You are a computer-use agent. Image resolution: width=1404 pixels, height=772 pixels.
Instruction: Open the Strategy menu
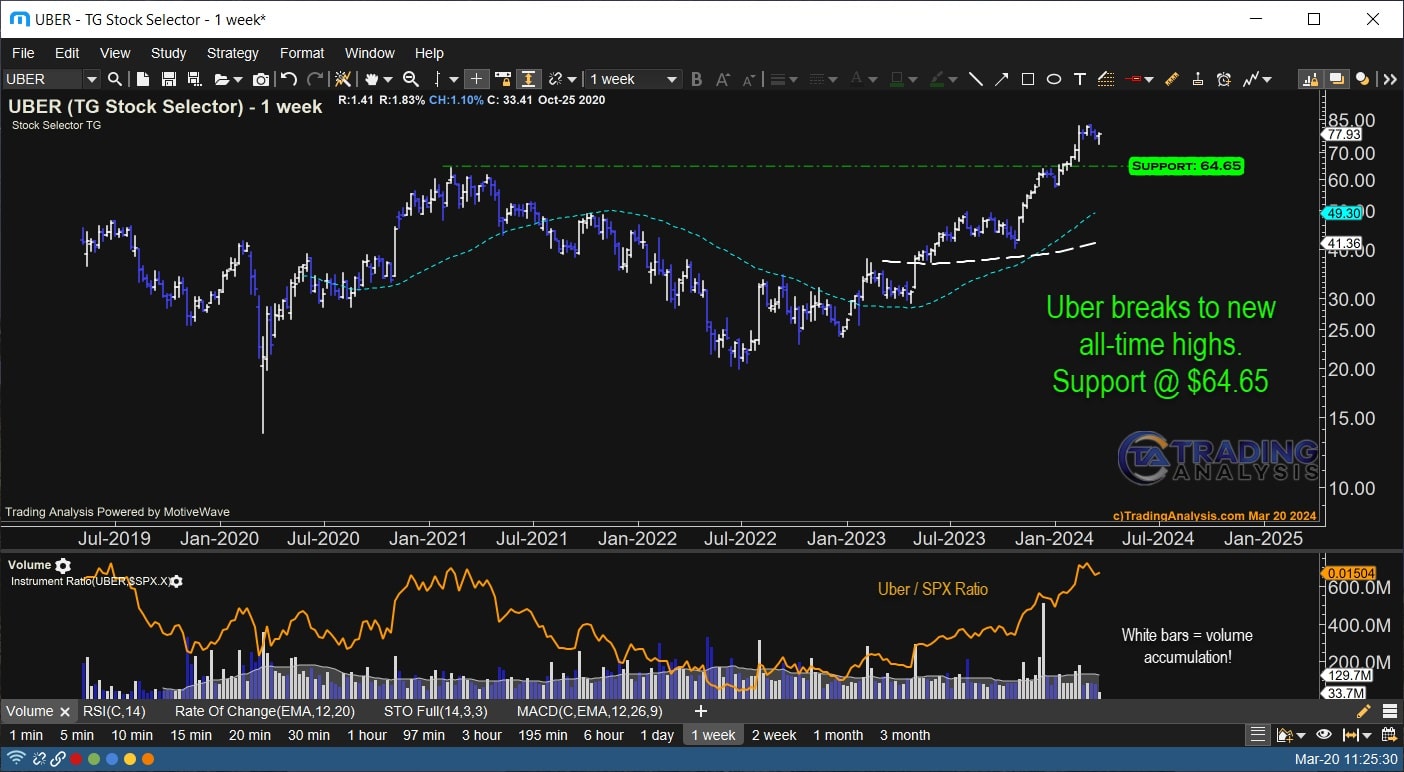pyautogui.click(x=233, y=53)
